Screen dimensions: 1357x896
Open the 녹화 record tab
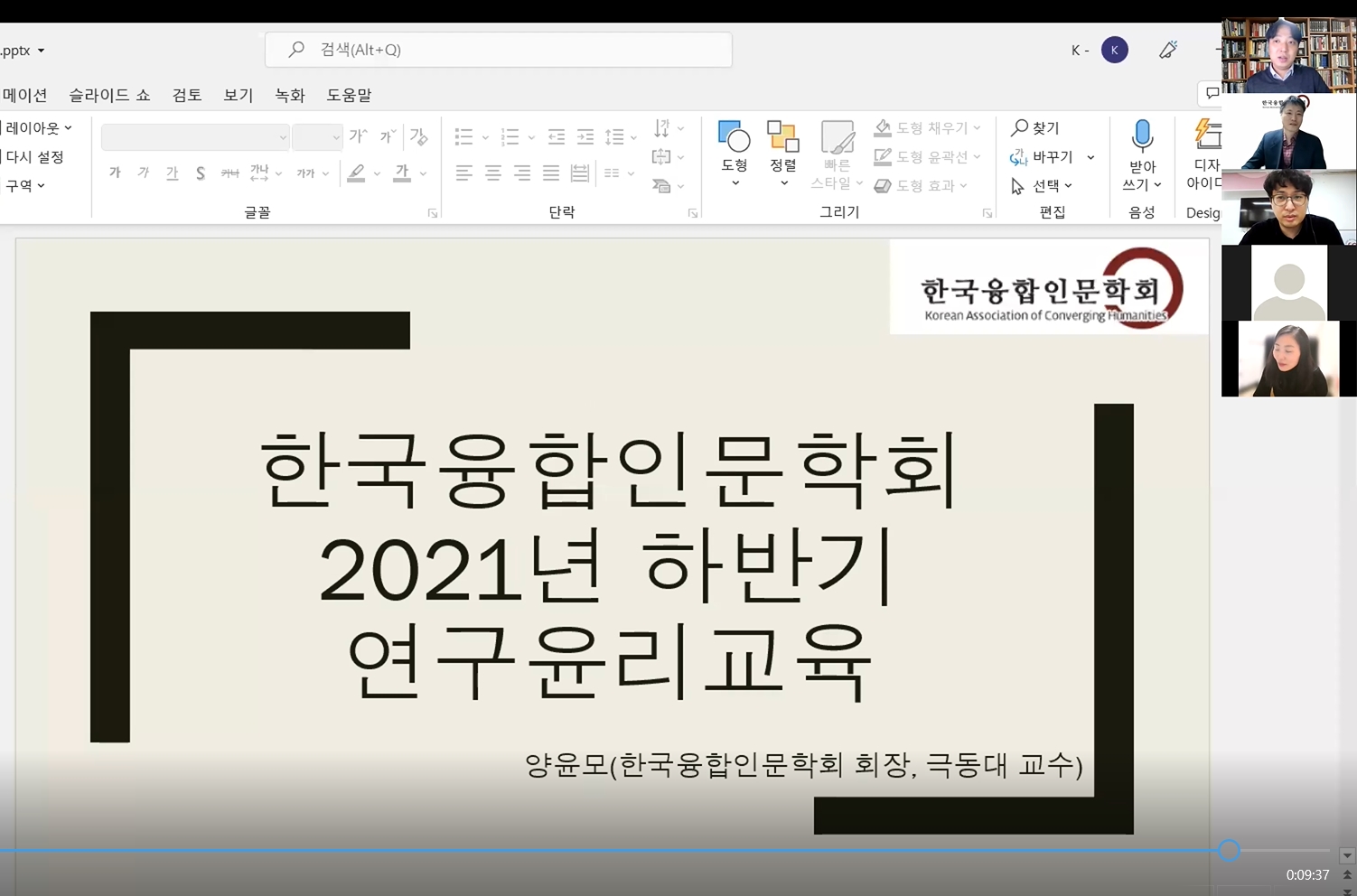[x=290, y=95]
